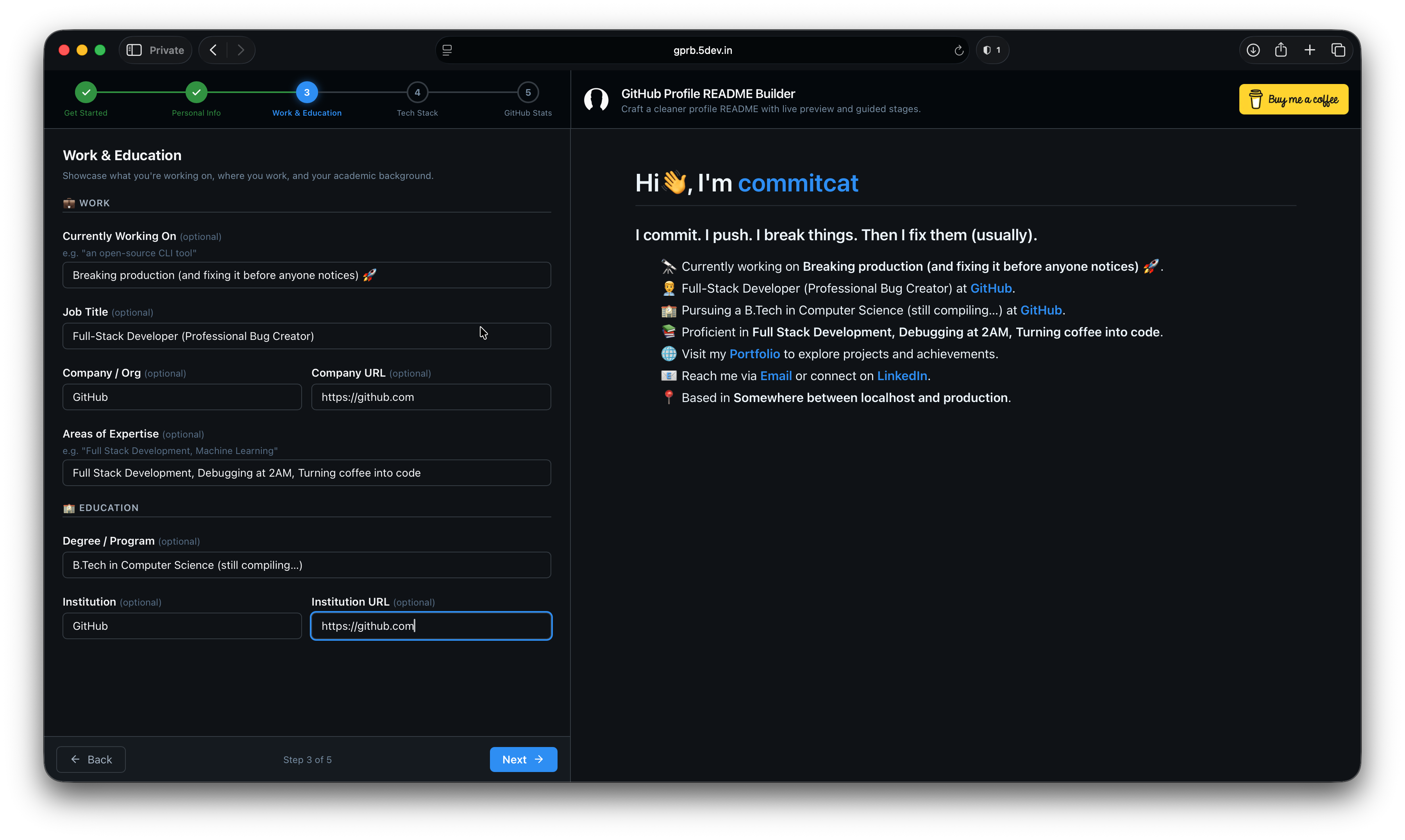Toggle the Safari sidebar icon
The width and height of the screenshot is (1405, 840).
point(134,50)
